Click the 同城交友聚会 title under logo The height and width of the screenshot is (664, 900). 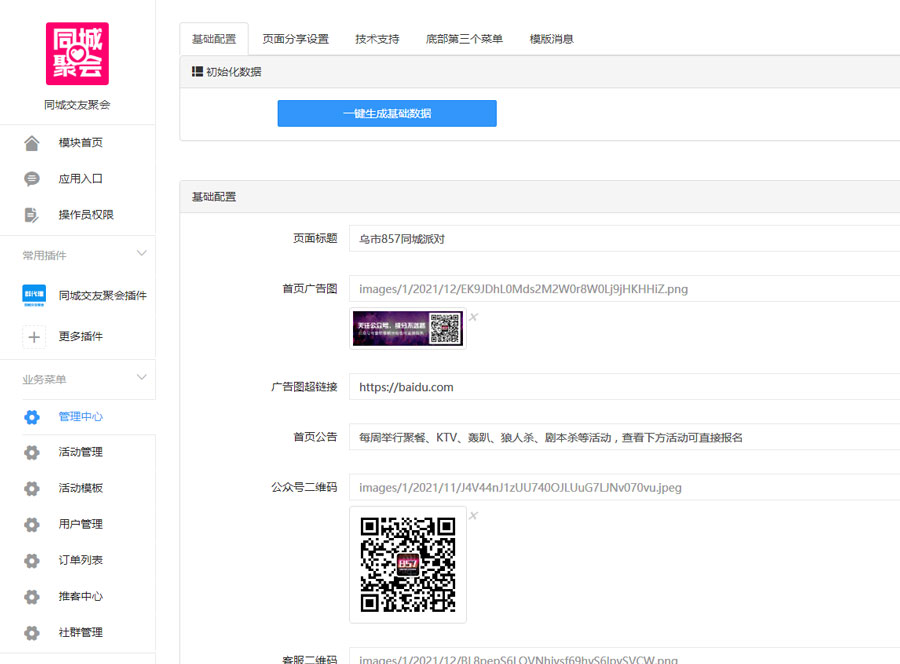77,105
